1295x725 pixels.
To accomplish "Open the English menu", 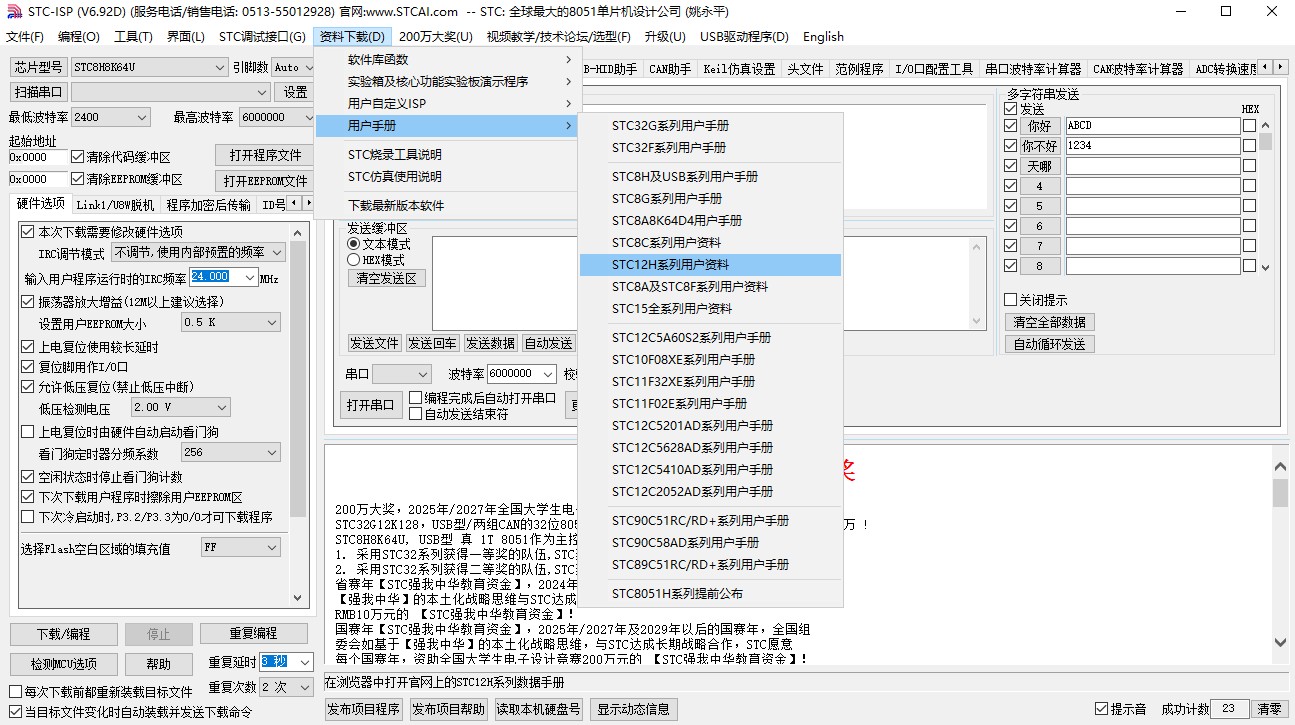I will tap(823, 37).
